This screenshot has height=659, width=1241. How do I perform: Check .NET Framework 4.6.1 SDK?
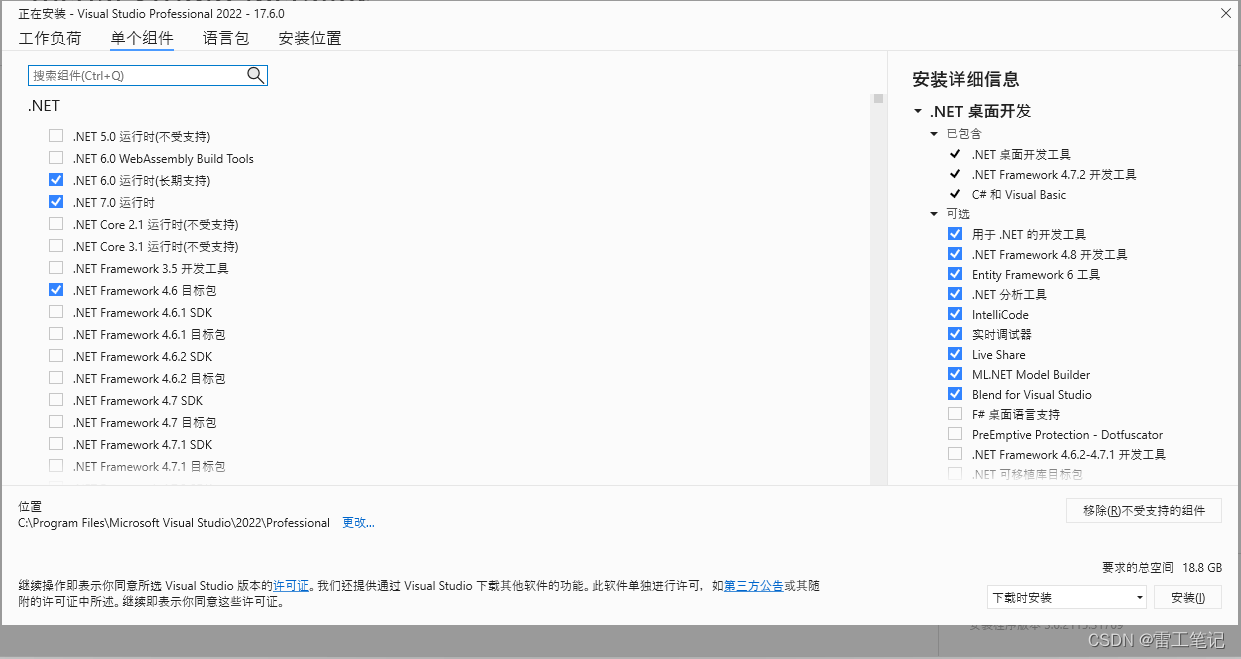click(56, 312)
